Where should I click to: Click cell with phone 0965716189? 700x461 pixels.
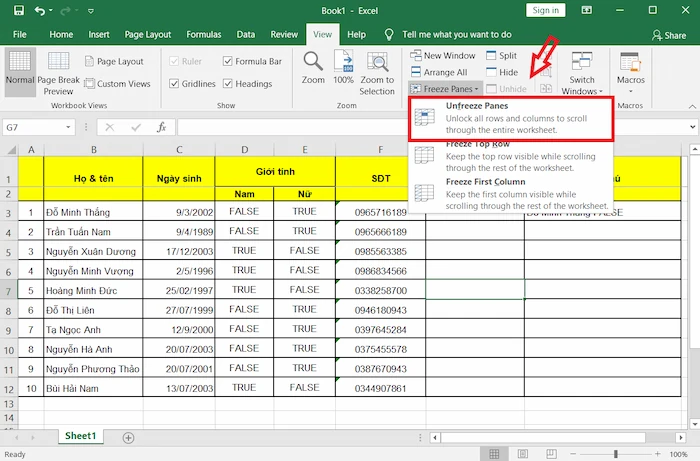(x=380, y=212)
